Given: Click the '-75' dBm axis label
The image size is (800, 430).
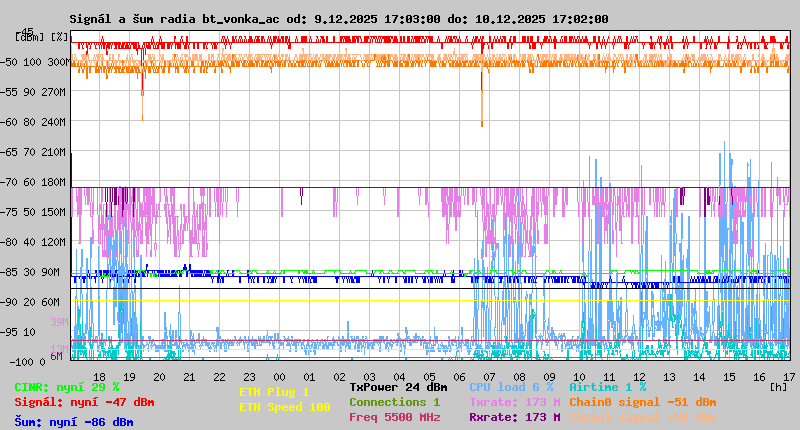Looking at the screenshot, I should (x=9, y=212).
